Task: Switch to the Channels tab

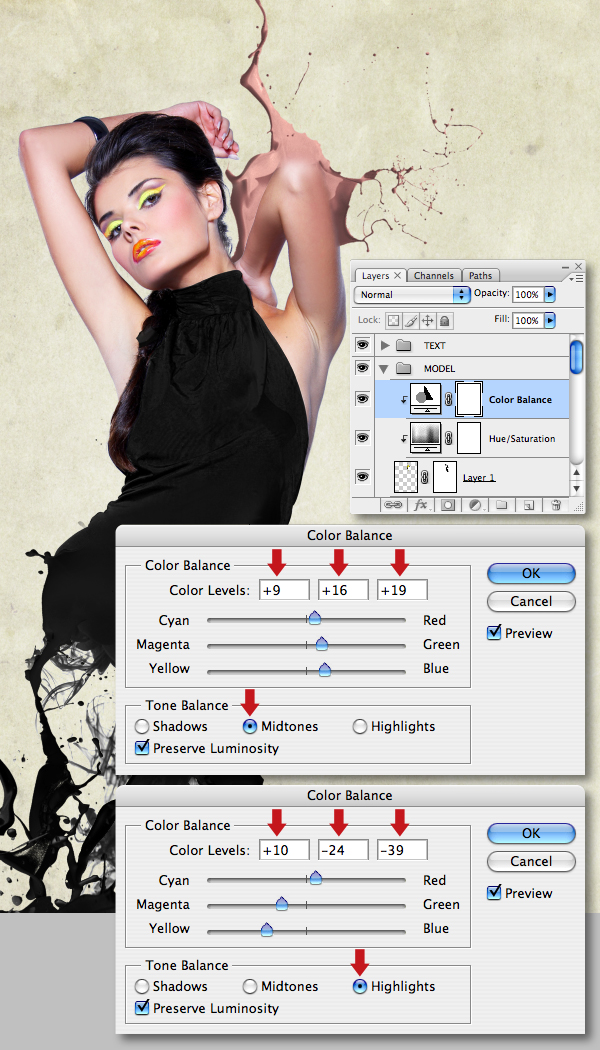Action: coord(433,275)
